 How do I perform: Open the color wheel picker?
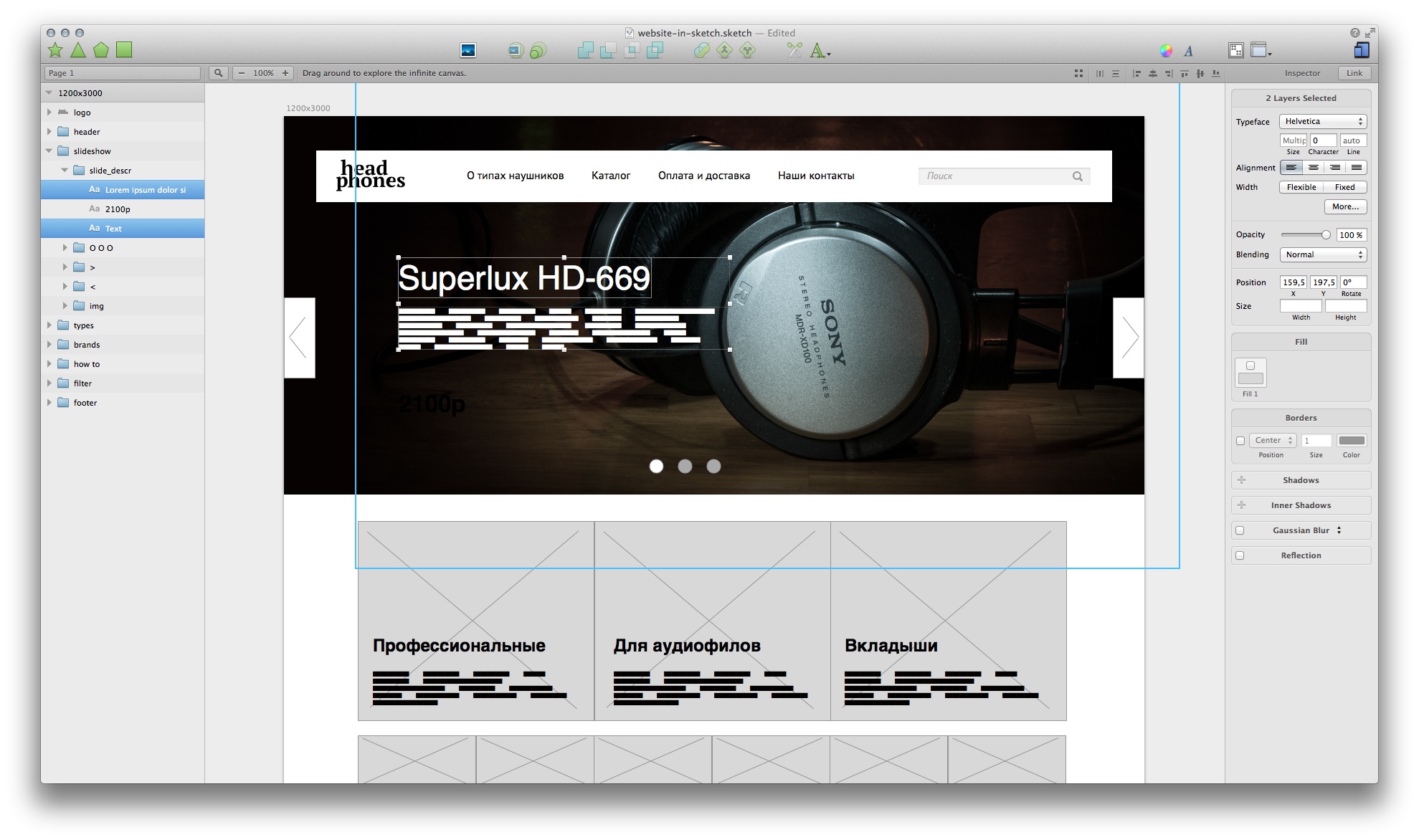(x=1166, y=50)
